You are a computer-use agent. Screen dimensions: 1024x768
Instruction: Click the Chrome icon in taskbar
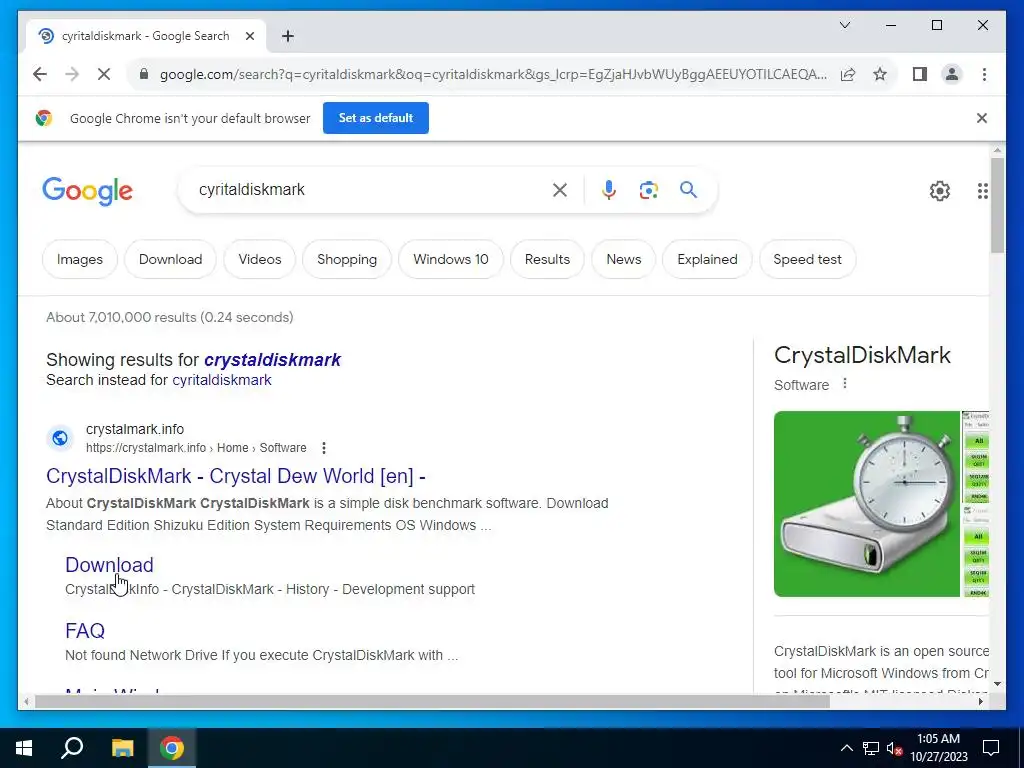point(172,748)
